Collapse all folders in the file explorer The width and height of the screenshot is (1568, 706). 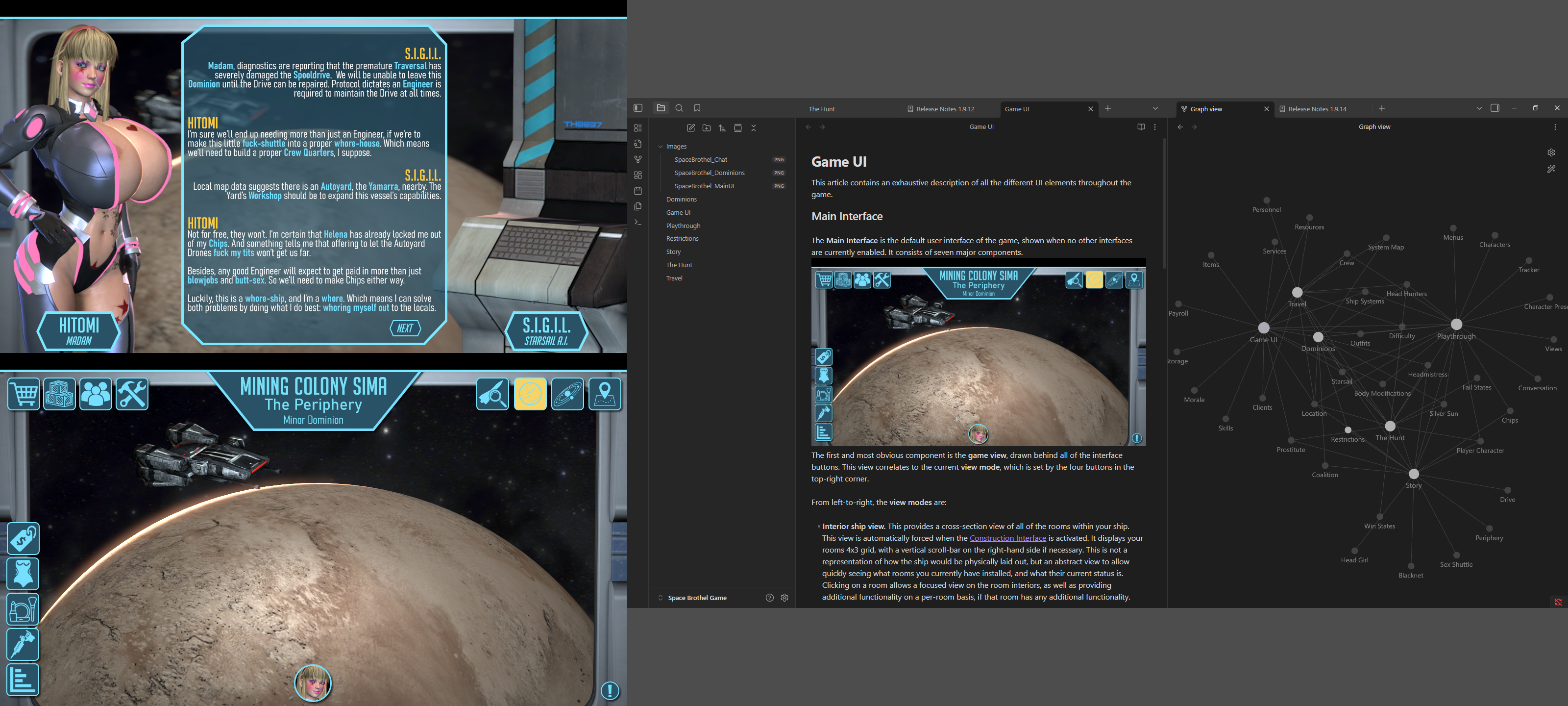[754, 128]
